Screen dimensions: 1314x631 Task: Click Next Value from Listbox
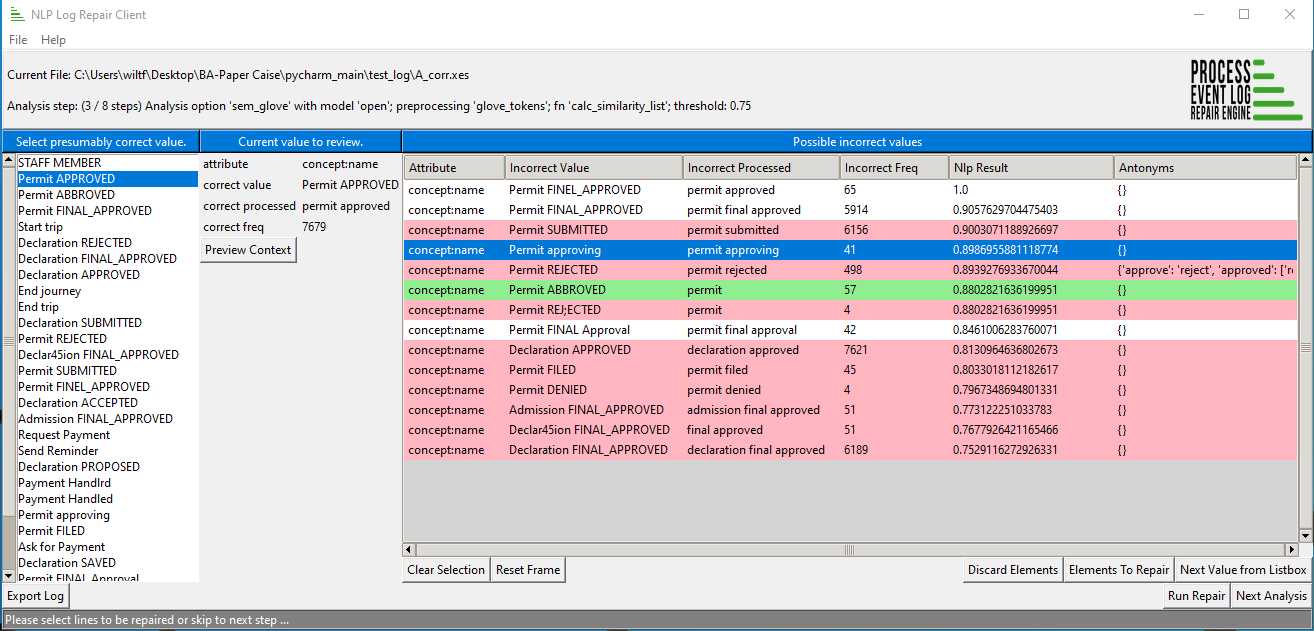tap(1243, 570)
